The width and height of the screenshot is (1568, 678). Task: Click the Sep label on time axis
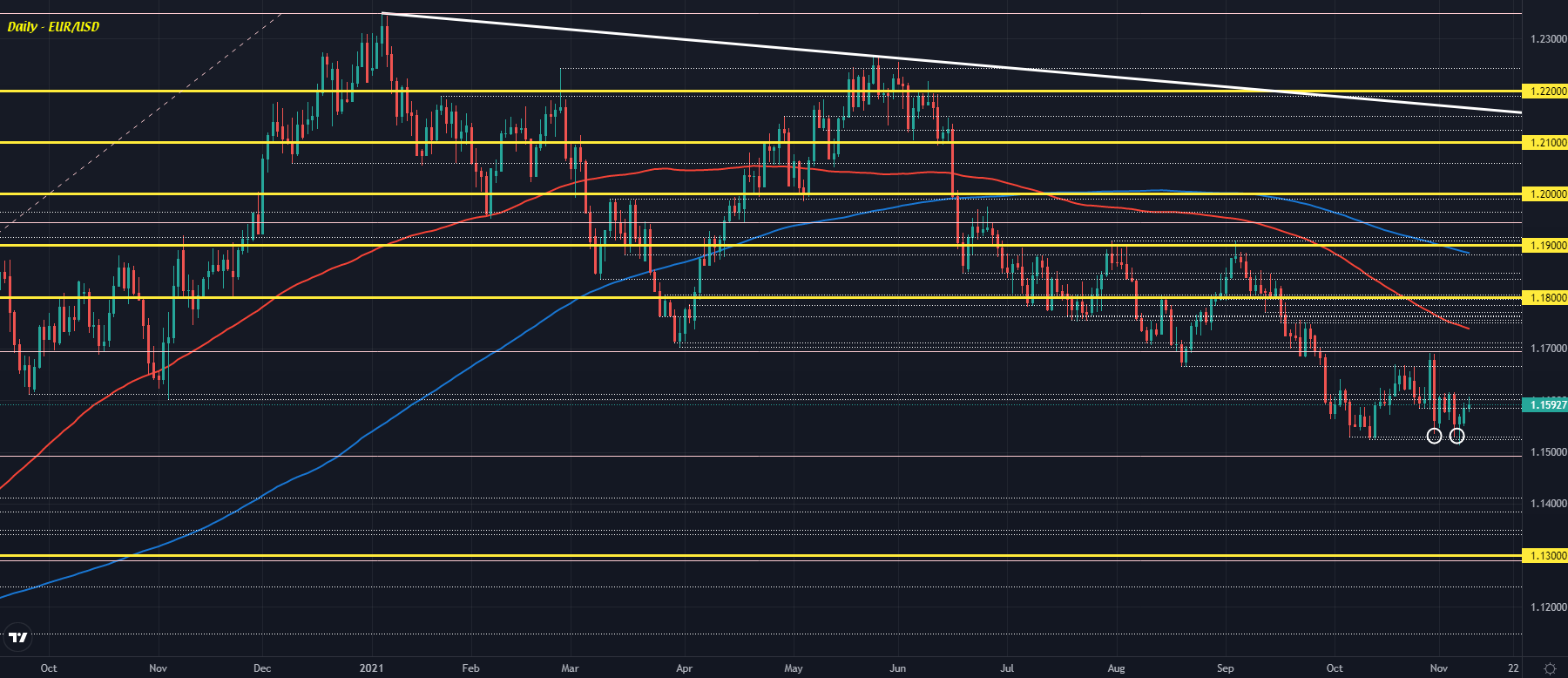pos(1226,668)
